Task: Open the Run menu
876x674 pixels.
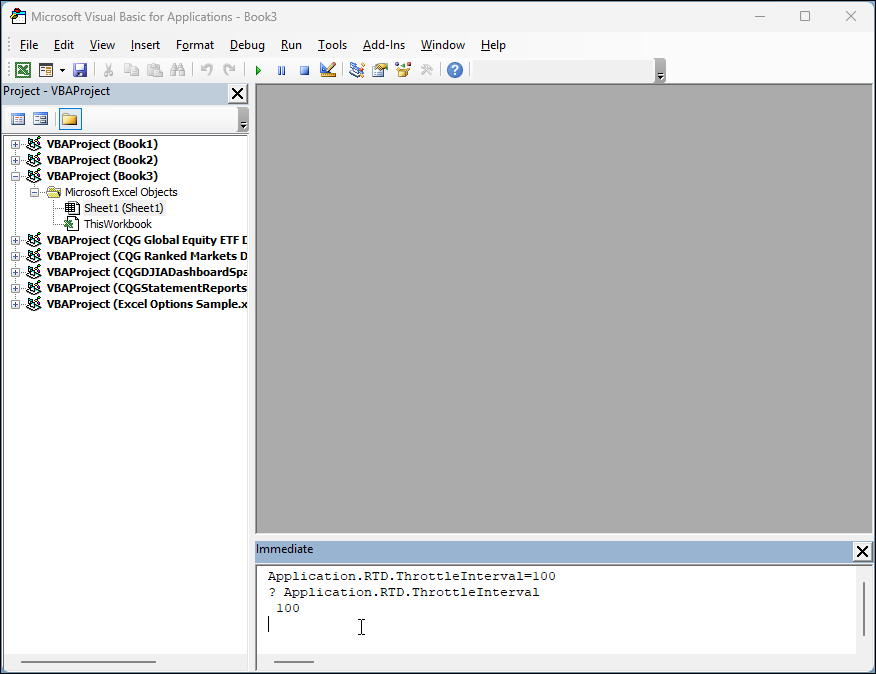Action: coord(291,45)
